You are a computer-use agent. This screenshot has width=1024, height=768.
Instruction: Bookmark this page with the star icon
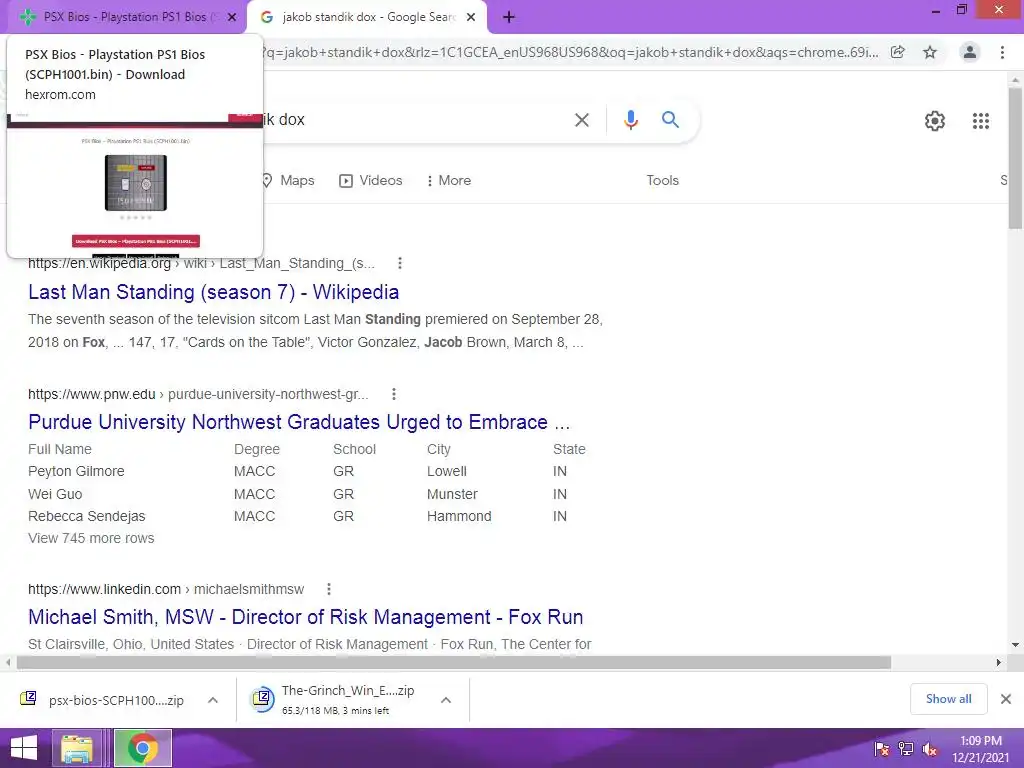point(930,52)
